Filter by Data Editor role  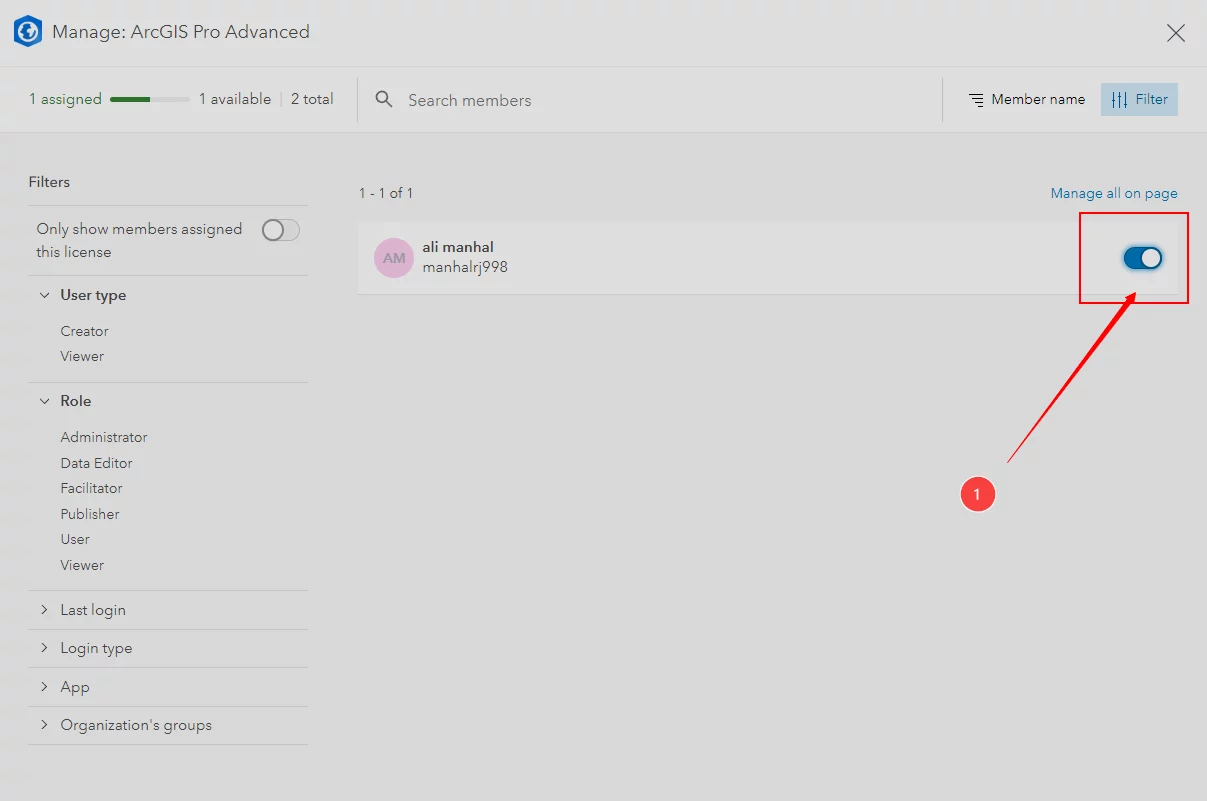[x=96, y=463]
